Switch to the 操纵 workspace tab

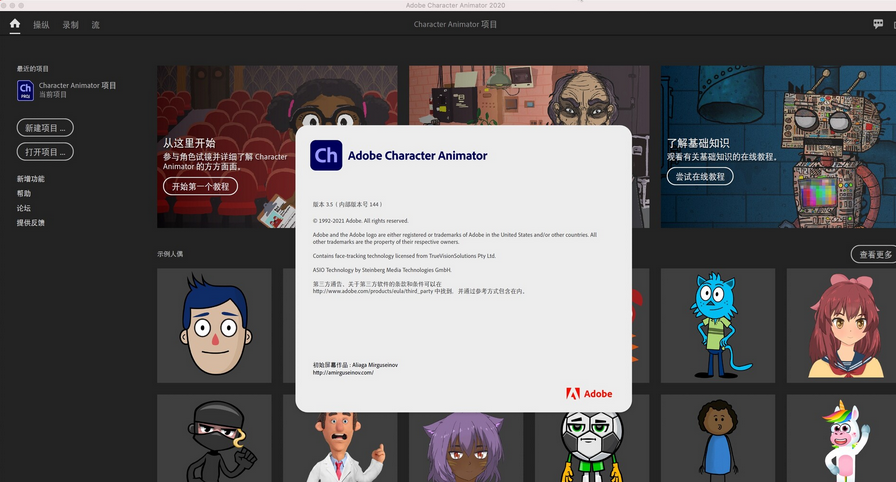click(x=41, y=25)
